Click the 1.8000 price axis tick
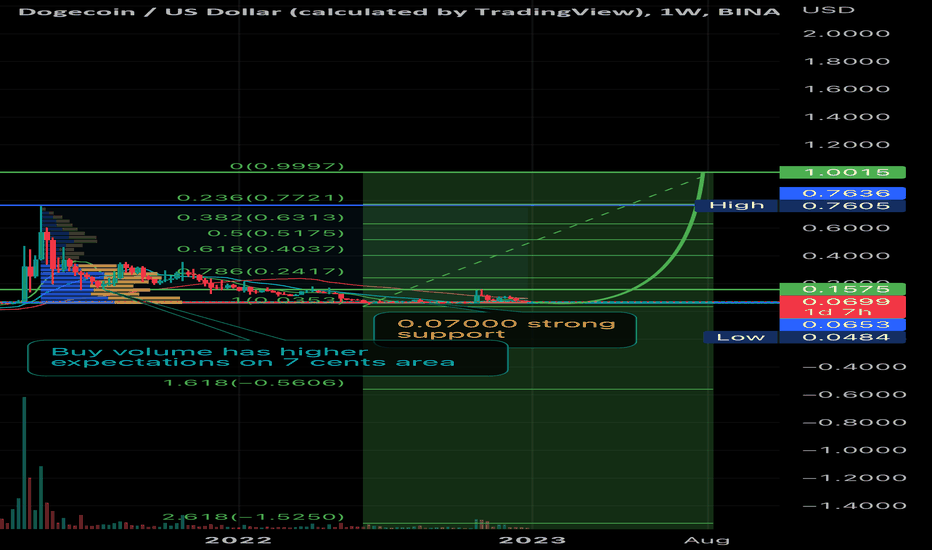 846,61
